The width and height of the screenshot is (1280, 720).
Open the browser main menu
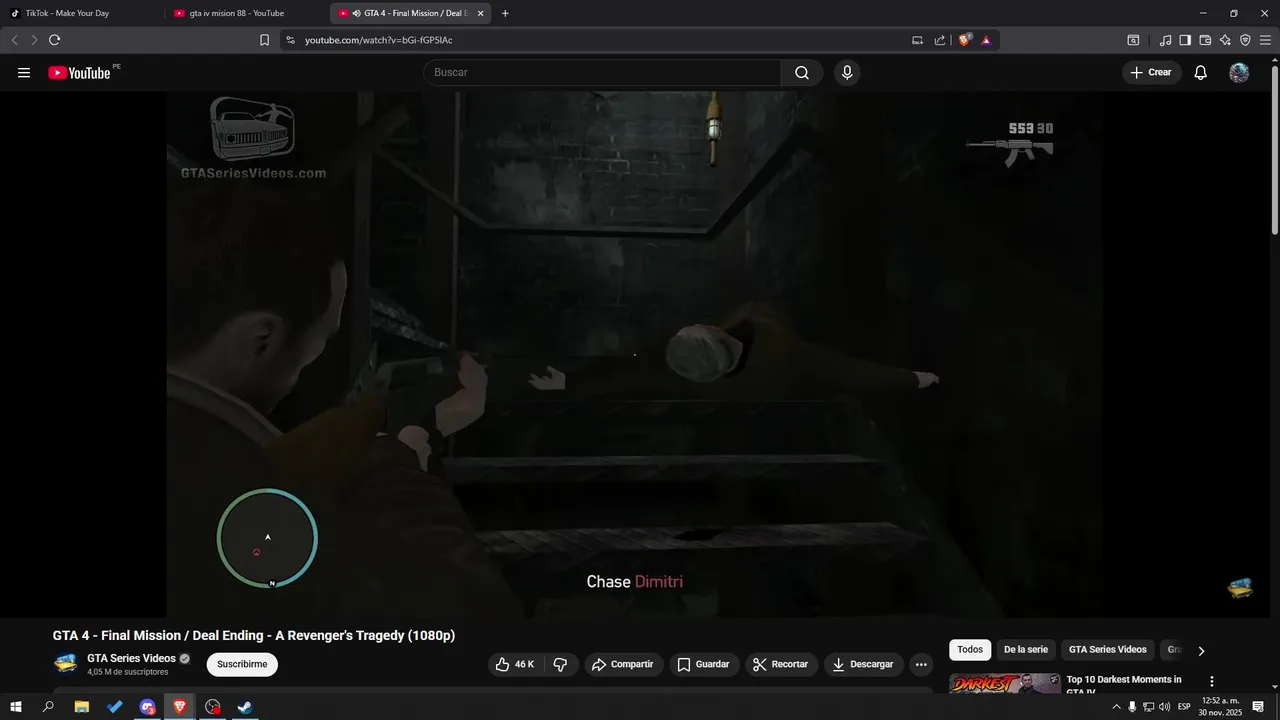pyautogui.click(x=1265, y=40)
